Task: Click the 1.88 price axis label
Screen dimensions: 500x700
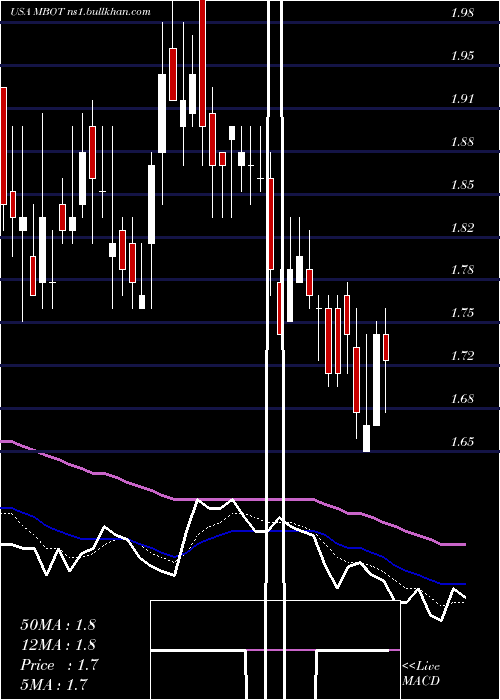Action: [462, 142]
